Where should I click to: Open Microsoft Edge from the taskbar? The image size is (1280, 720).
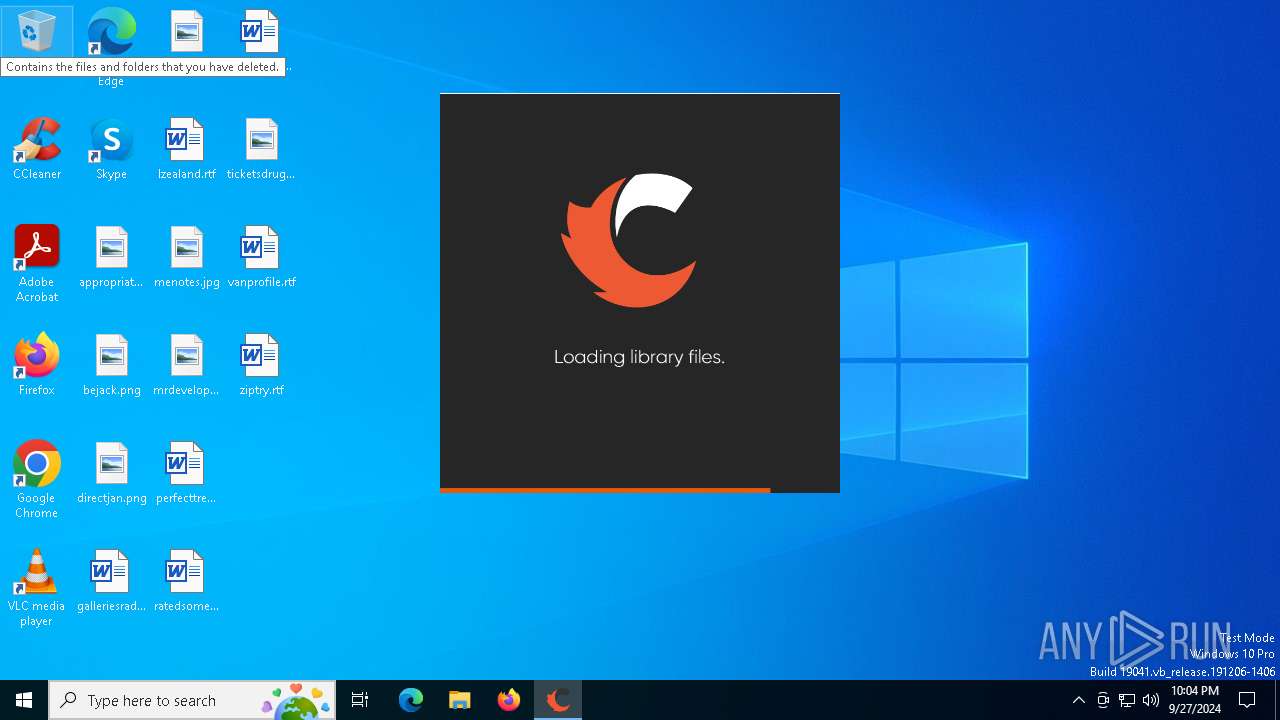411,700
